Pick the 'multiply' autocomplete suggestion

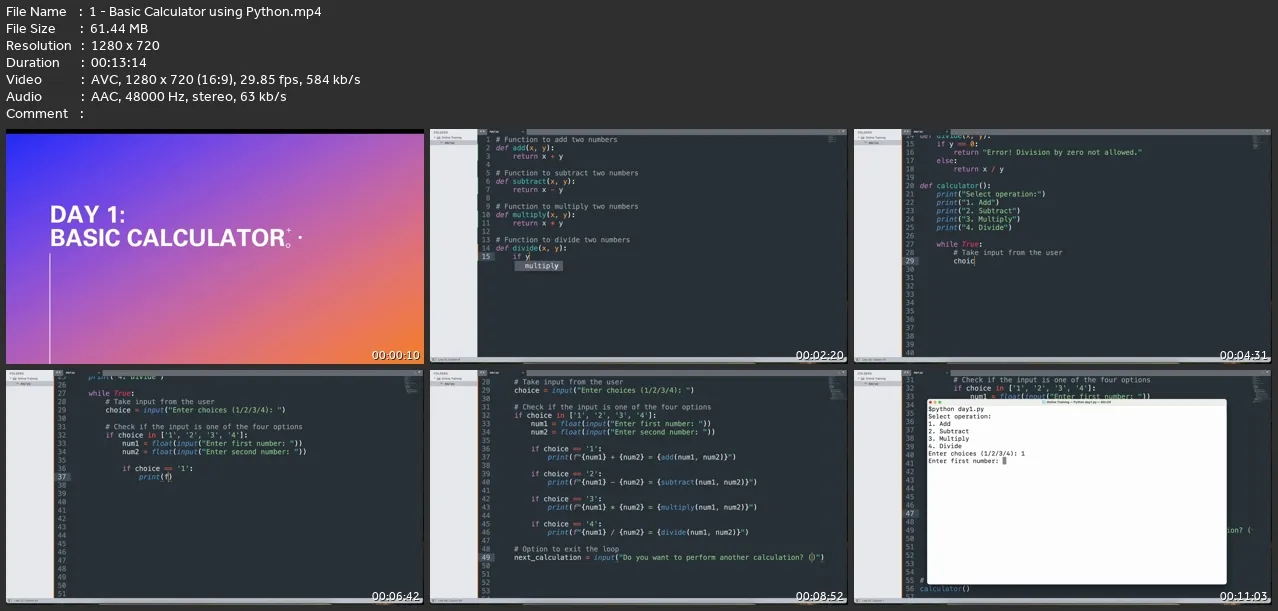541,266
